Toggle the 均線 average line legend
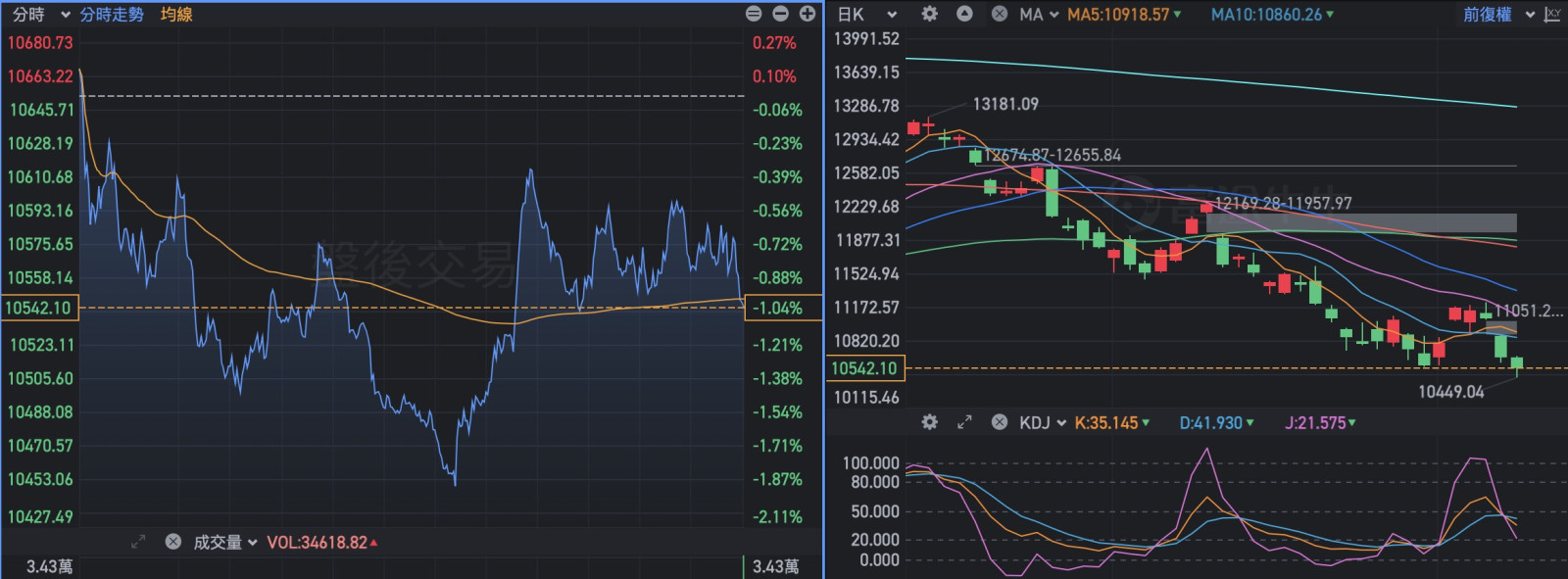Image resolution: width=1568 pixels, height=579 pixels. pyautogui.click(x=176, y=14)
